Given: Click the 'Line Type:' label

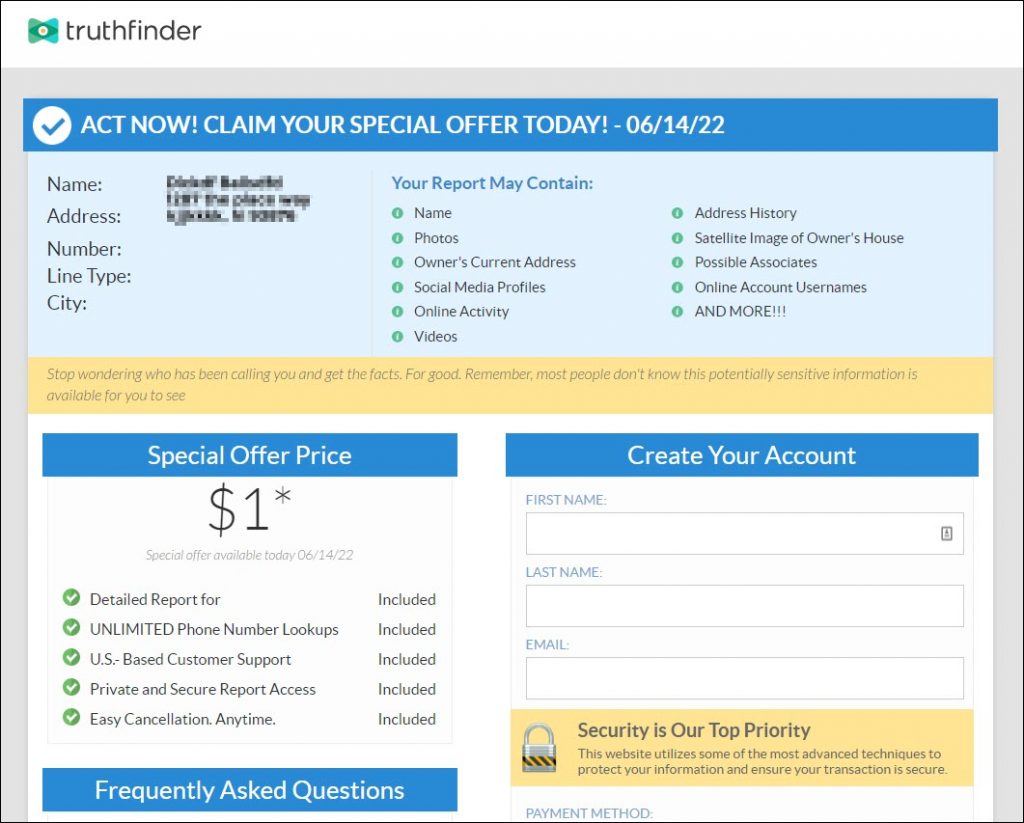Looking at the screenshot, I should 89,276.
